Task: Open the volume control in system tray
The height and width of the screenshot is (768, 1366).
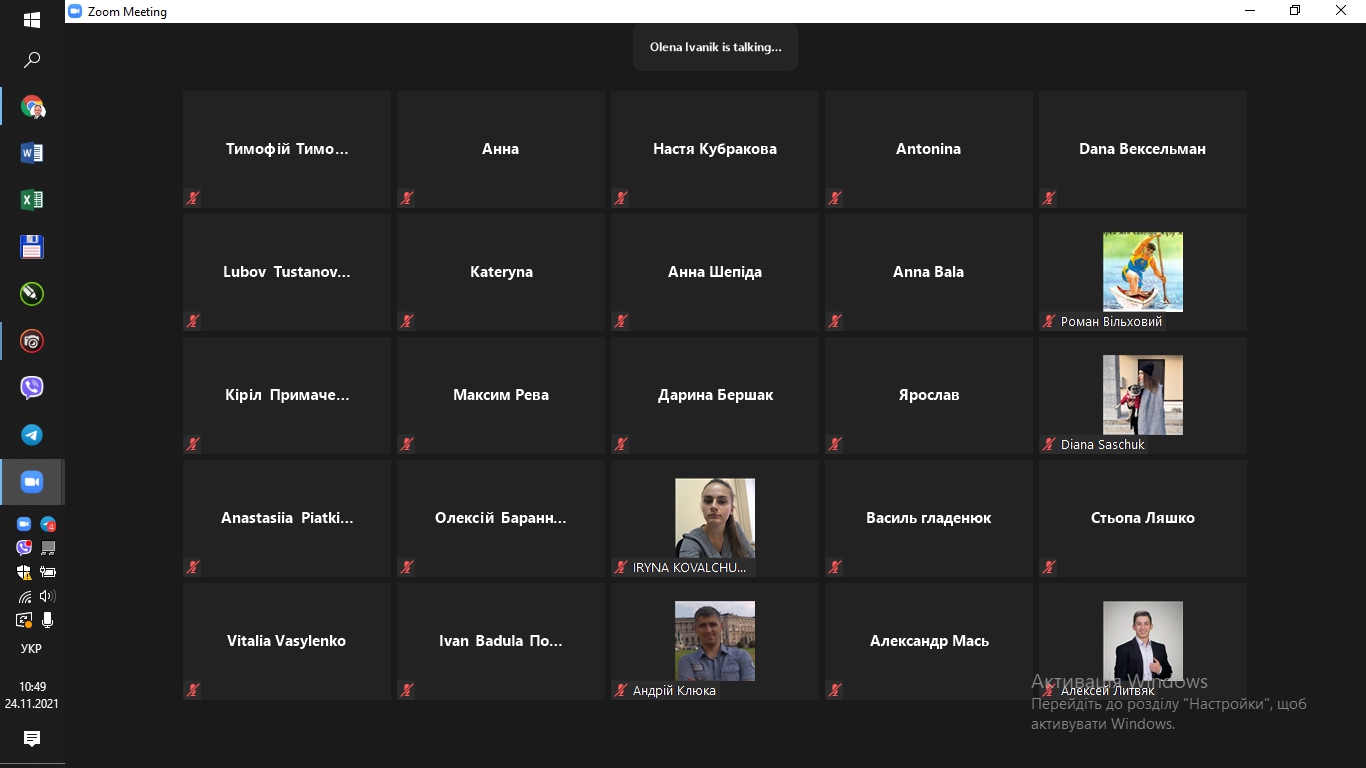Action: (47, 596)
